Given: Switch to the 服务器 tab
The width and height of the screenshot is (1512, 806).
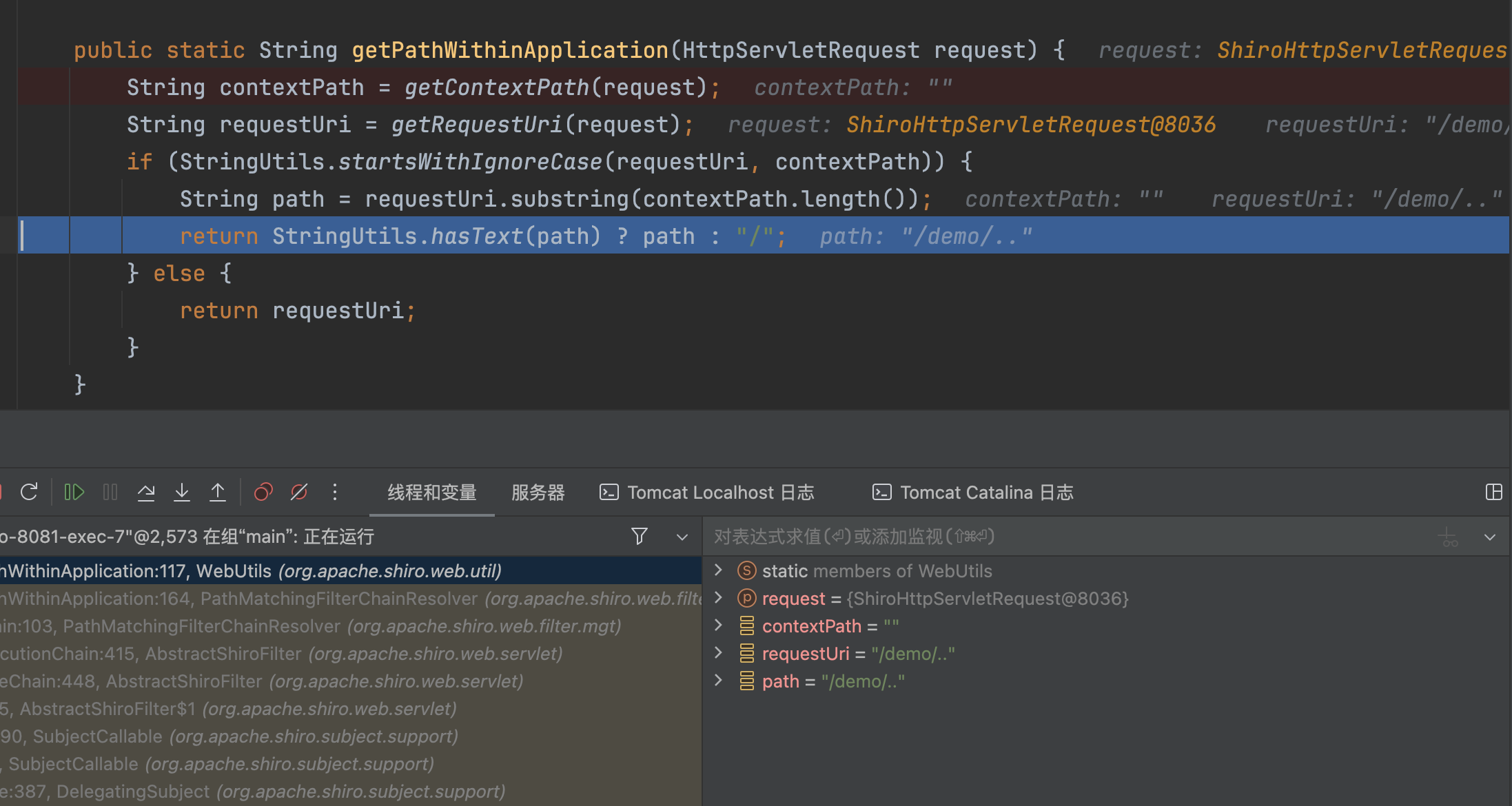Looking at the screenshot, I should [538, 493].
